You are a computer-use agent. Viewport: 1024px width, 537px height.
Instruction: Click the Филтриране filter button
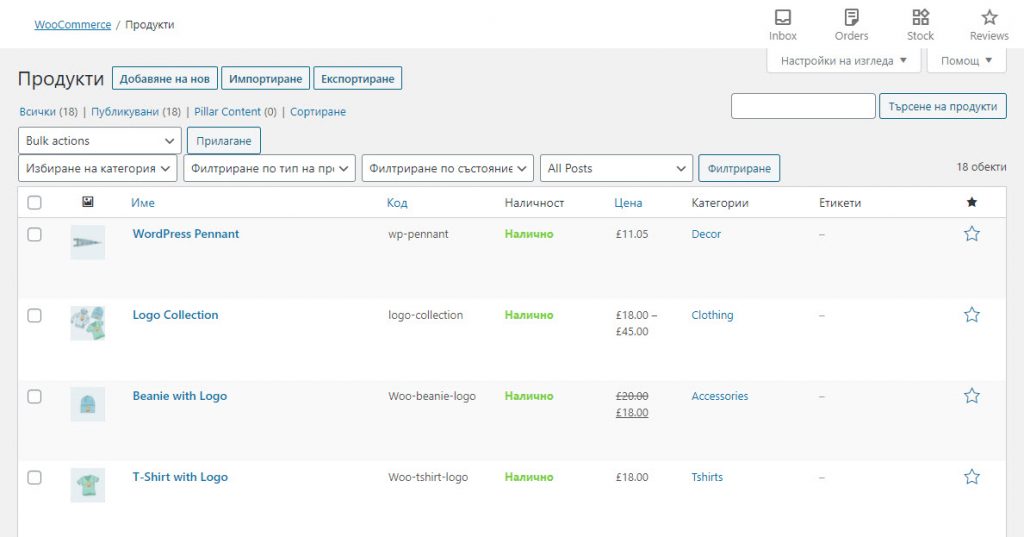[x=739, y=168]
